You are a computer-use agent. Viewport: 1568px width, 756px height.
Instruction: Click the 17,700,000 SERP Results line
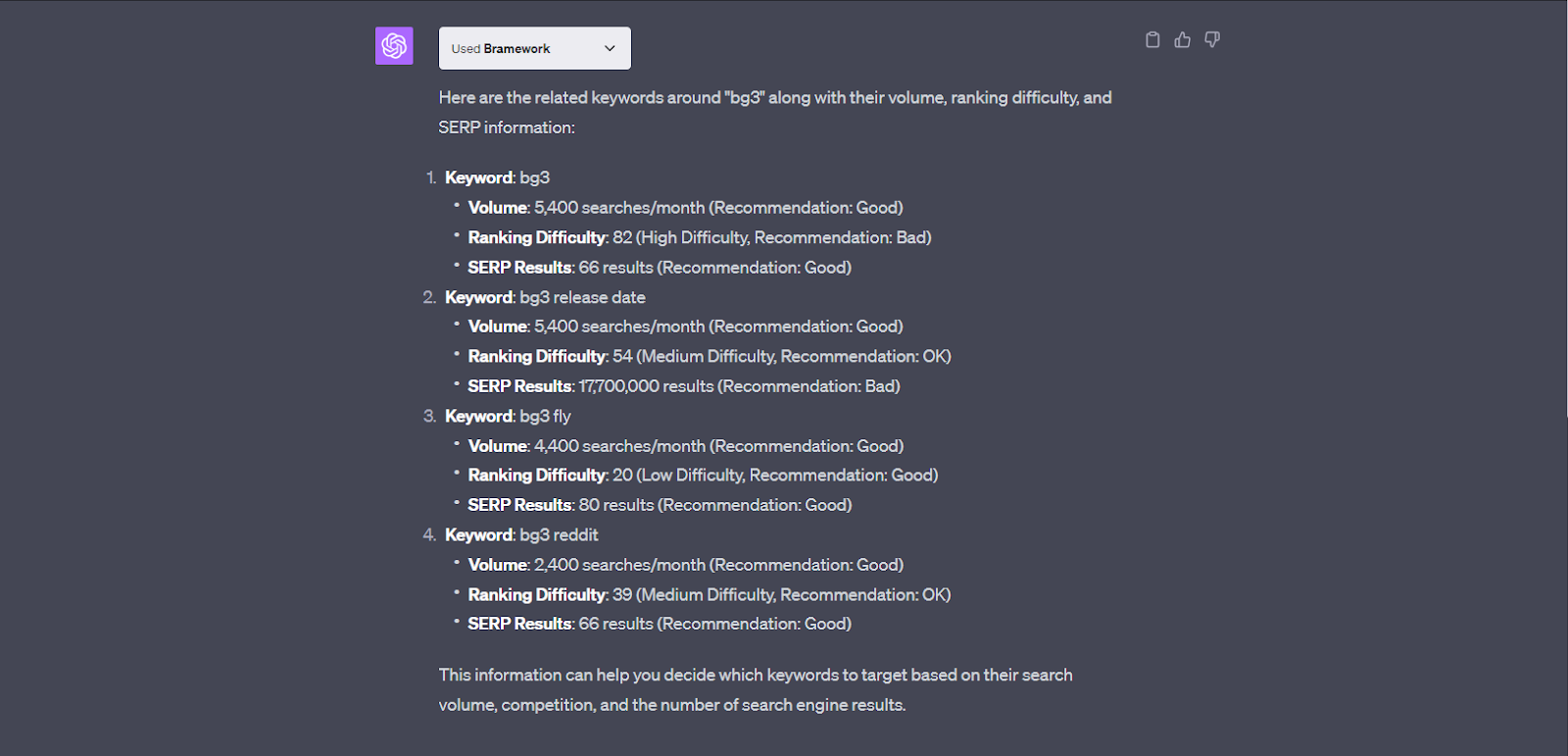tap(684, 386)
